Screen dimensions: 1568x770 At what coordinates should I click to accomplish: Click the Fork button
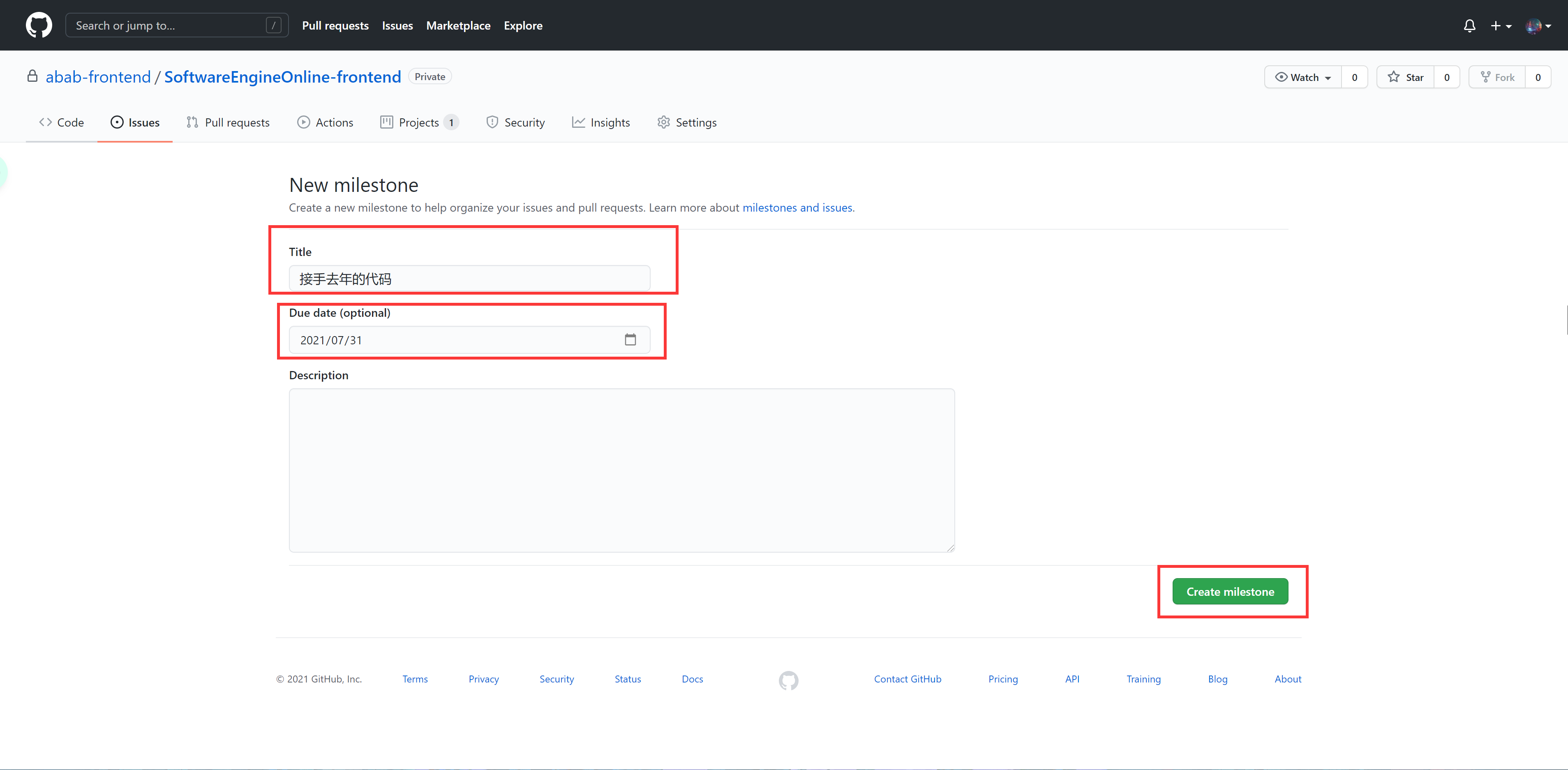(x=1497, y=77)
